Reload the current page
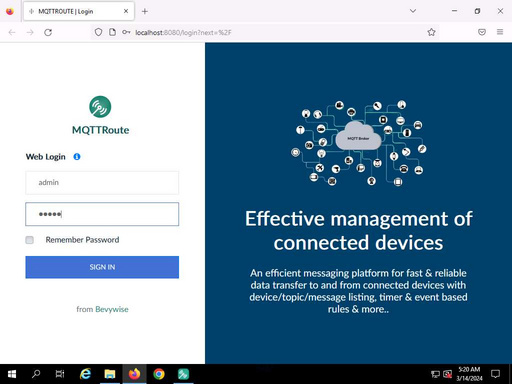Viewport: 512px width, 384px height. click(x=48, y=32)
